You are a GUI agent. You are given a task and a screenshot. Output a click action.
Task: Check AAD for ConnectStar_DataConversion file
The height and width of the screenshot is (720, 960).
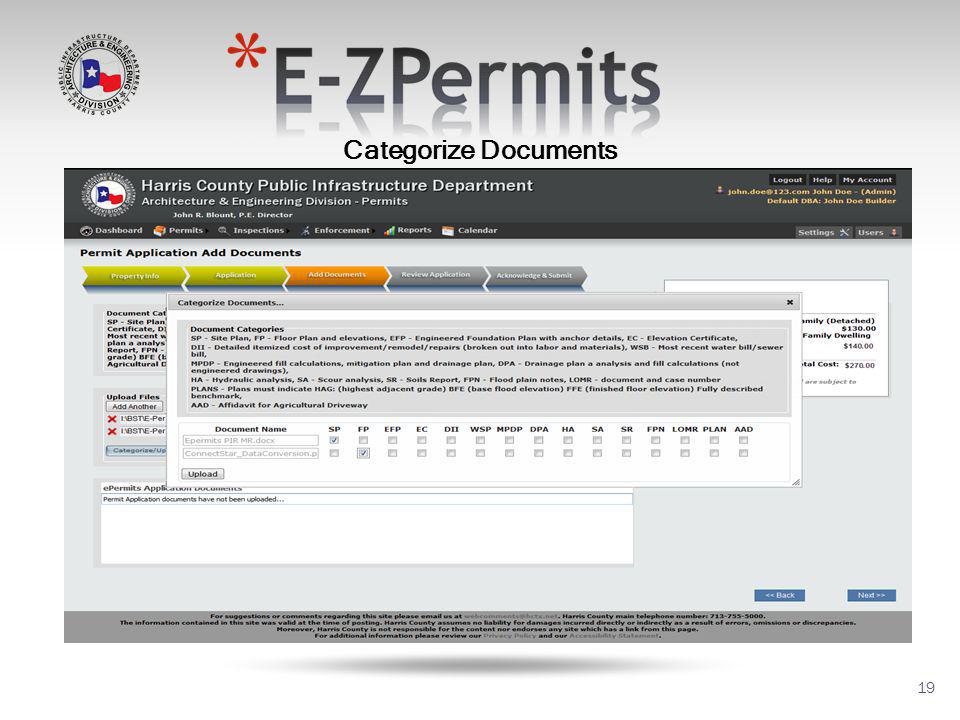pyautogui.click(x=743, y=454)
